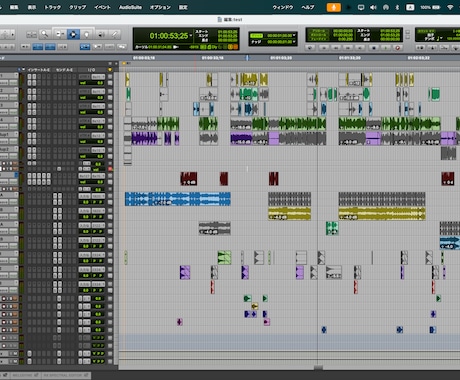Viewport: 460px width, 380px height.
Task: Open the Sup2 track output selector
Action: coord(98,150)
